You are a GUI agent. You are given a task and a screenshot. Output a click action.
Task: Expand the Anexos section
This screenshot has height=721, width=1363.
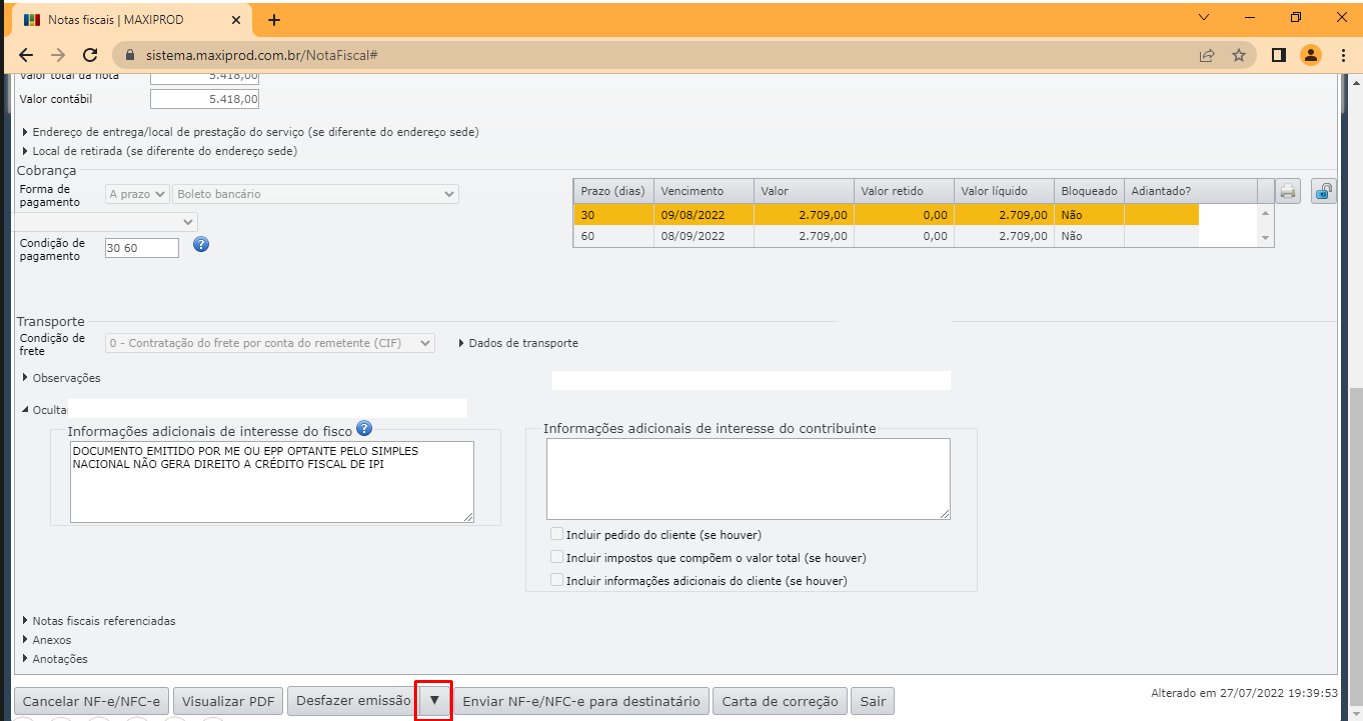click(46, 640)
